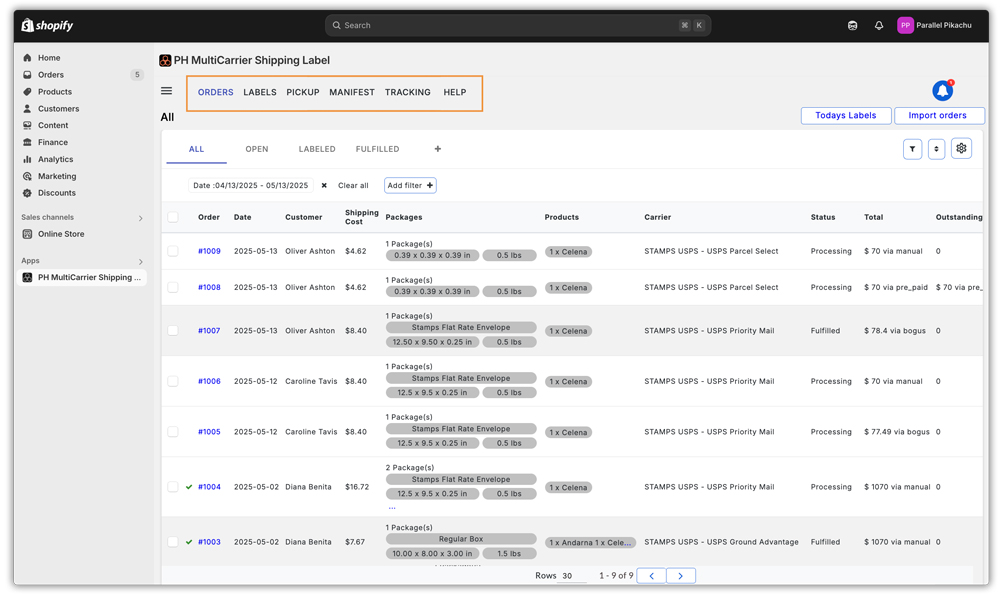1000x596 pixels.
Task: Toggle the select-all checkbox in the header
Action: pos(173,217)
